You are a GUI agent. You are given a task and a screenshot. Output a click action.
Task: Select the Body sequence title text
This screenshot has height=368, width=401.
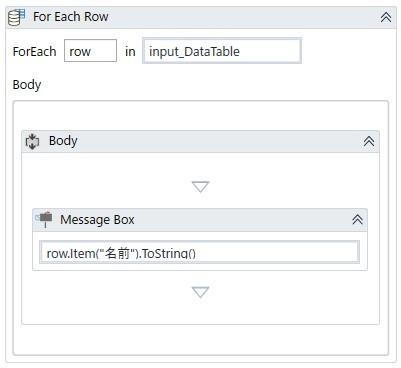(63, 141)
